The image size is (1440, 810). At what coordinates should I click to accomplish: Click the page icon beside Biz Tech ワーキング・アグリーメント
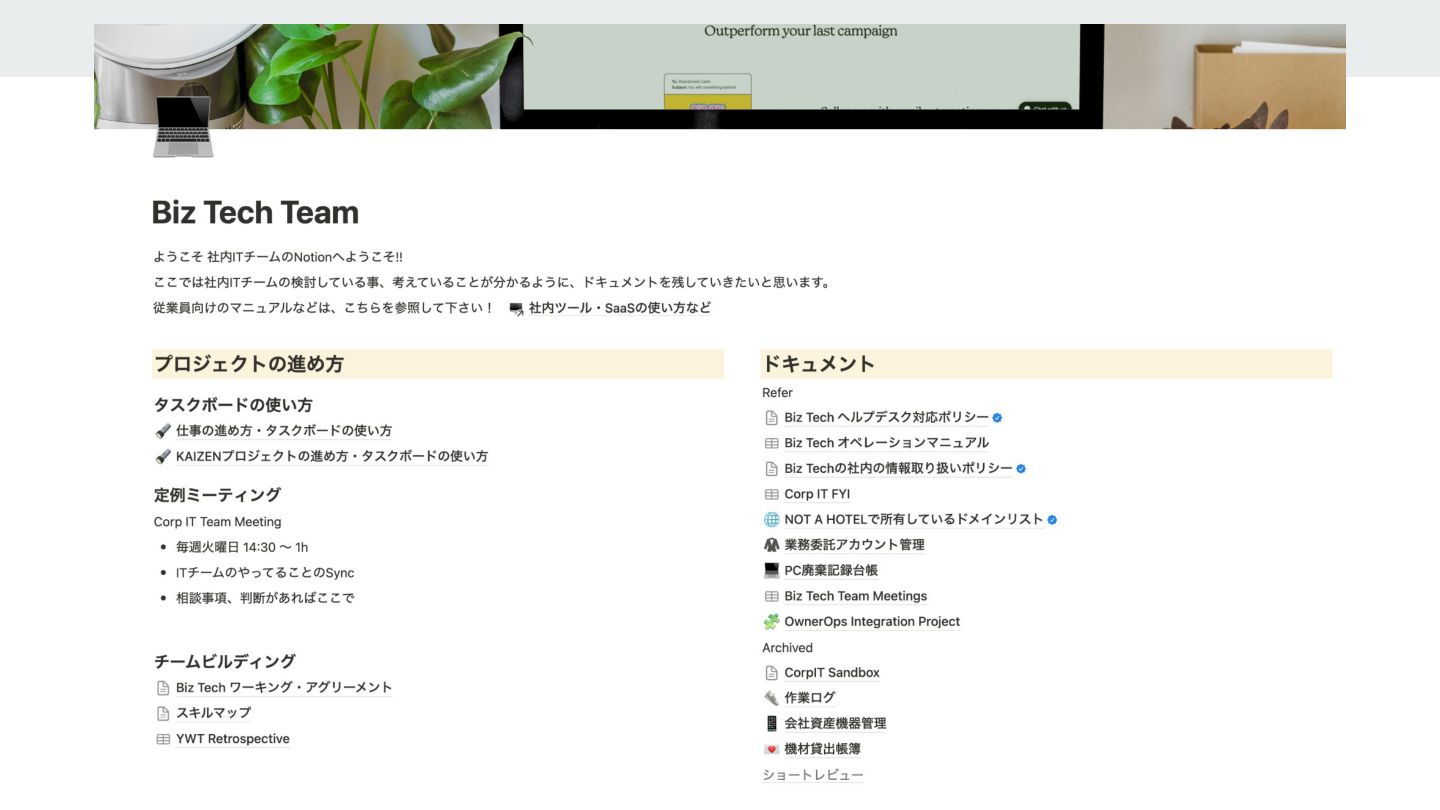pos(163,688)
